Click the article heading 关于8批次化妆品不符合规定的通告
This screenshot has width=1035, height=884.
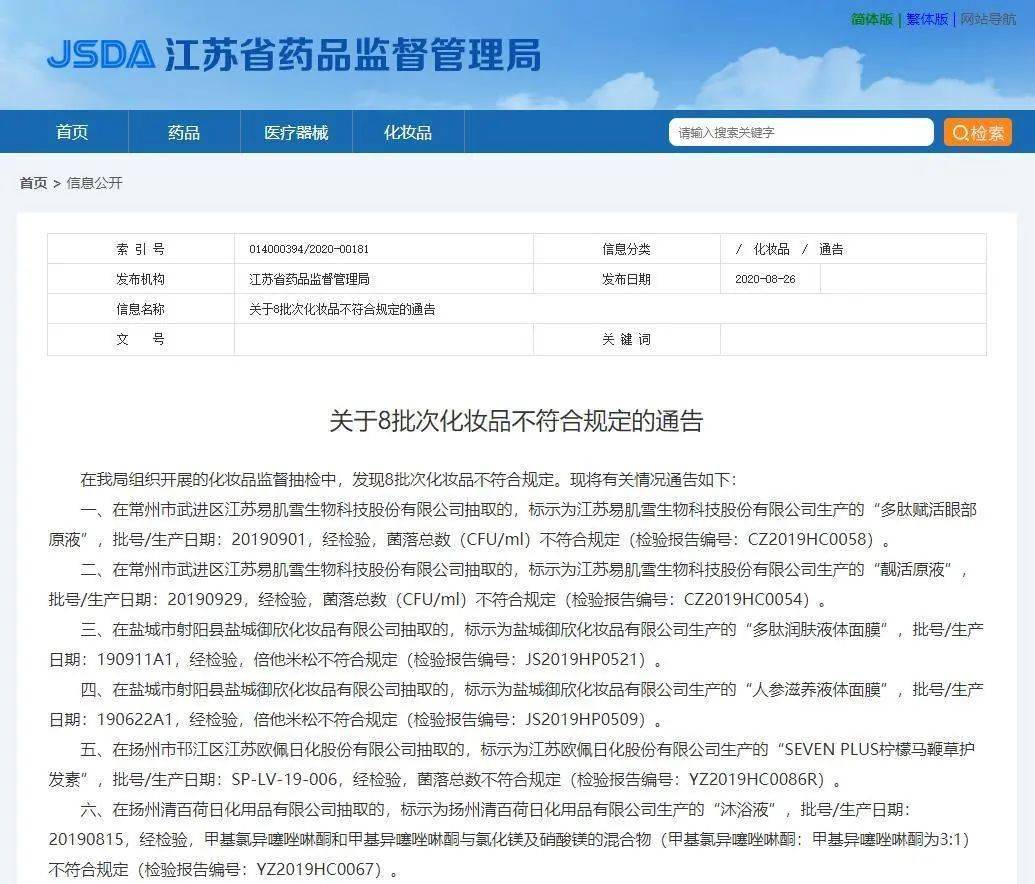pos(516,421)
